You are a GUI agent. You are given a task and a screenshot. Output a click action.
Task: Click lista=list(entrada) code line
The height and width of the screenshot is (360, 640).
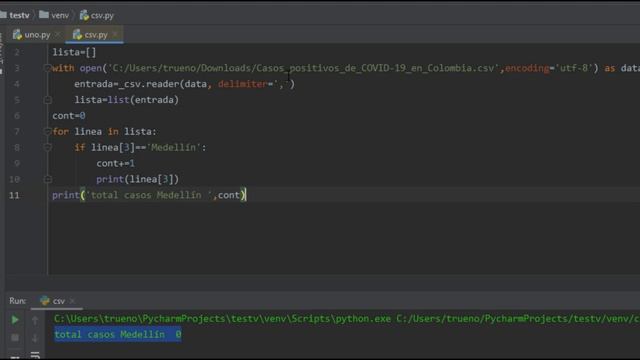point(127,100)
